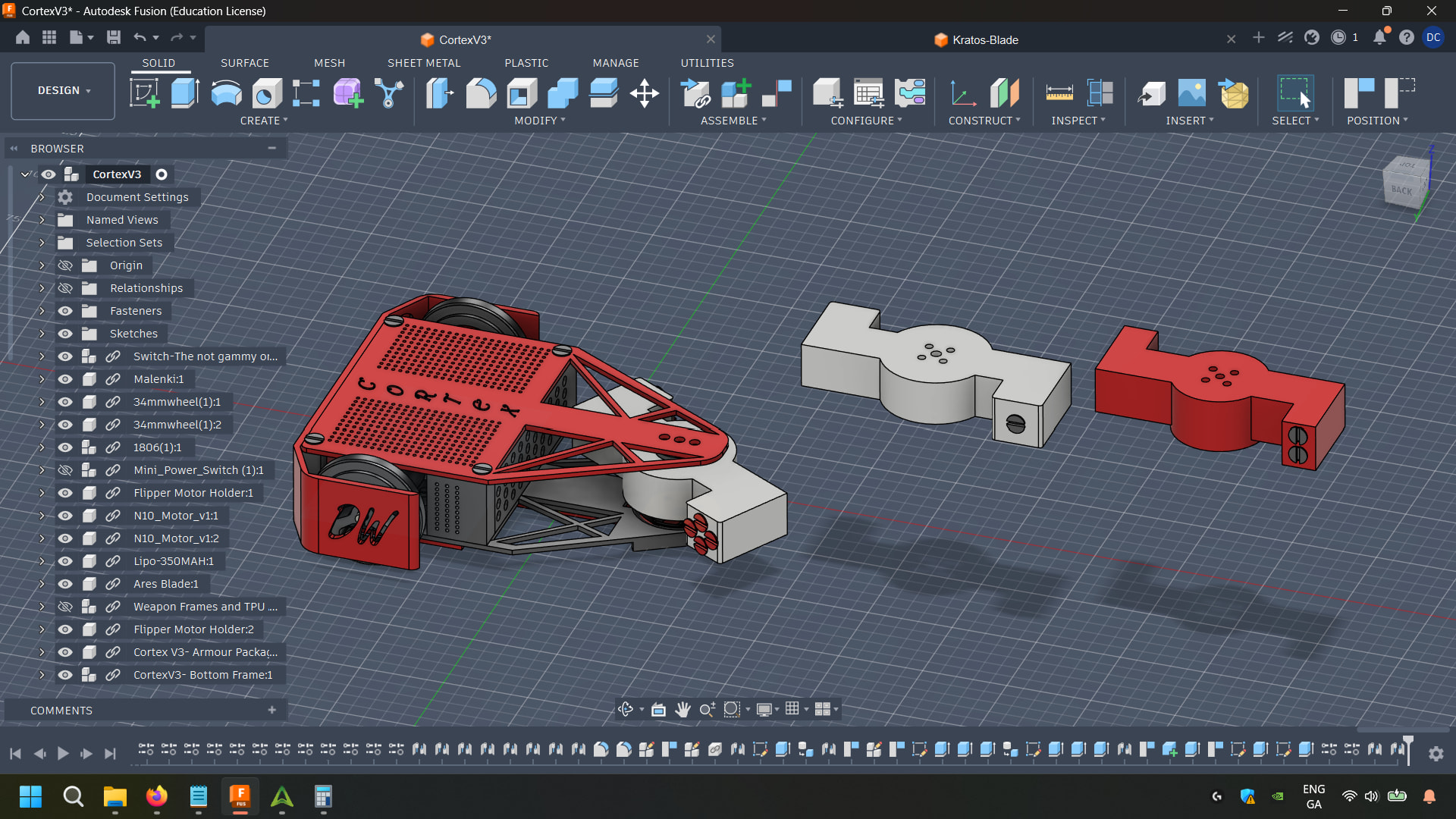Expand the Ares Blade:1 tree node
The width and height of the screenshot is (1456, 819).
[x=42, y=584]
